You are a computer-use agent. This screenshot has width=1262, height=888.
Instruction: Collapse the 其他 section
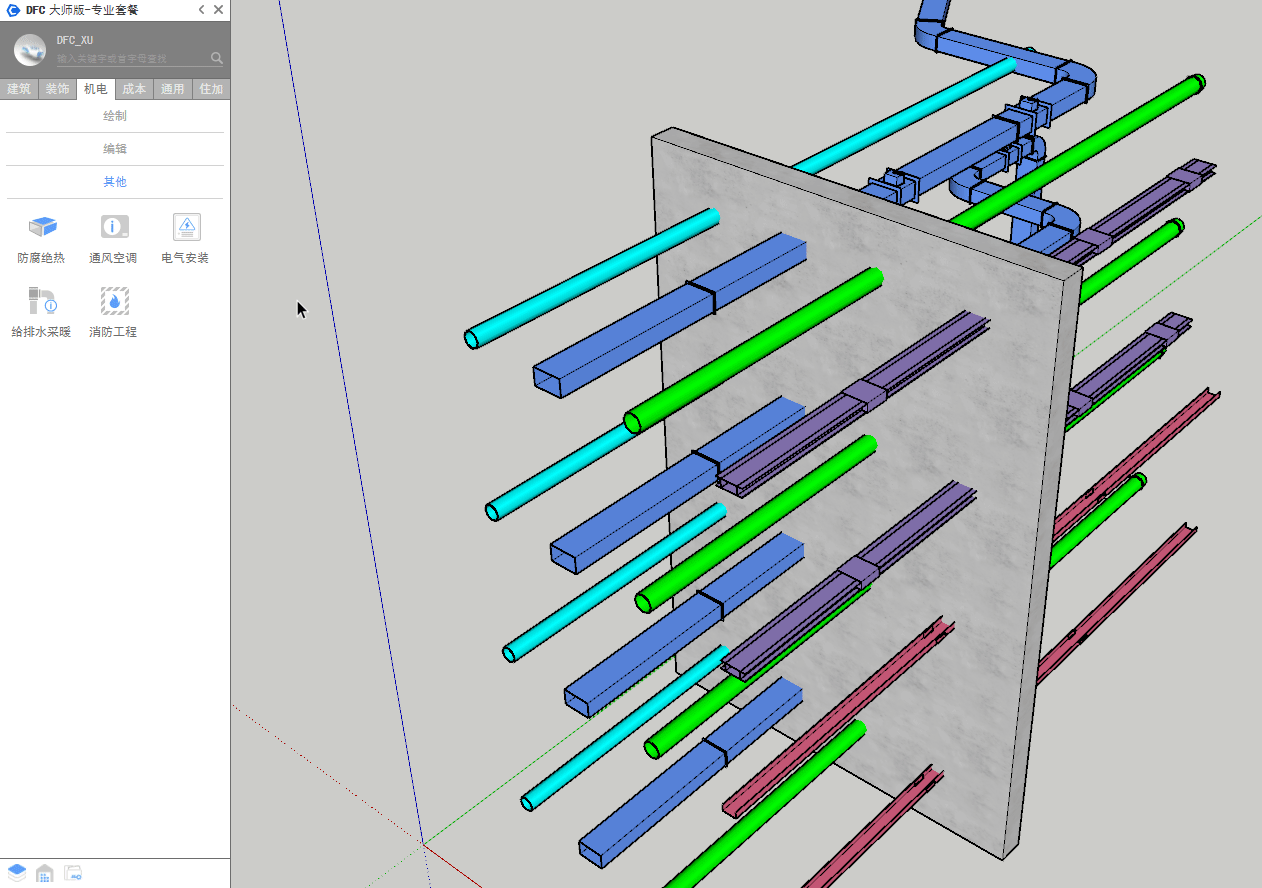(115, 182)
